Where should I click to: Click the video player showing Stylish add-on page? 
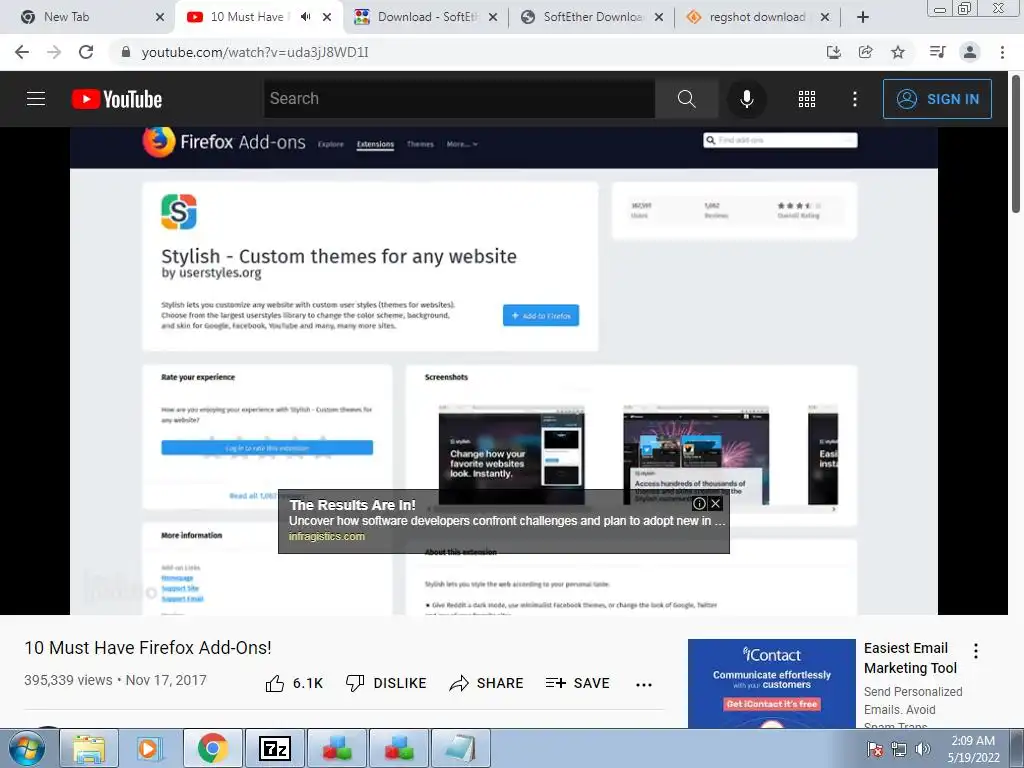[x=504, y=370]
